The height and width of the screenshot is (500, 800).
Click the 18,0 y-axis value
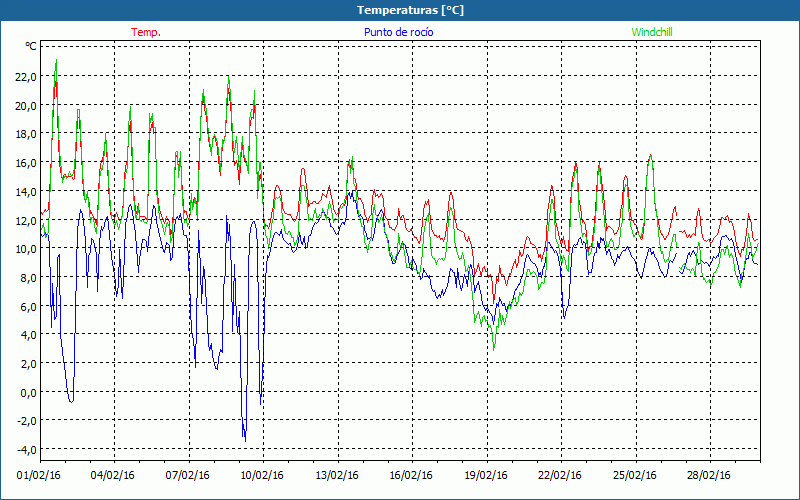[26, 134]
